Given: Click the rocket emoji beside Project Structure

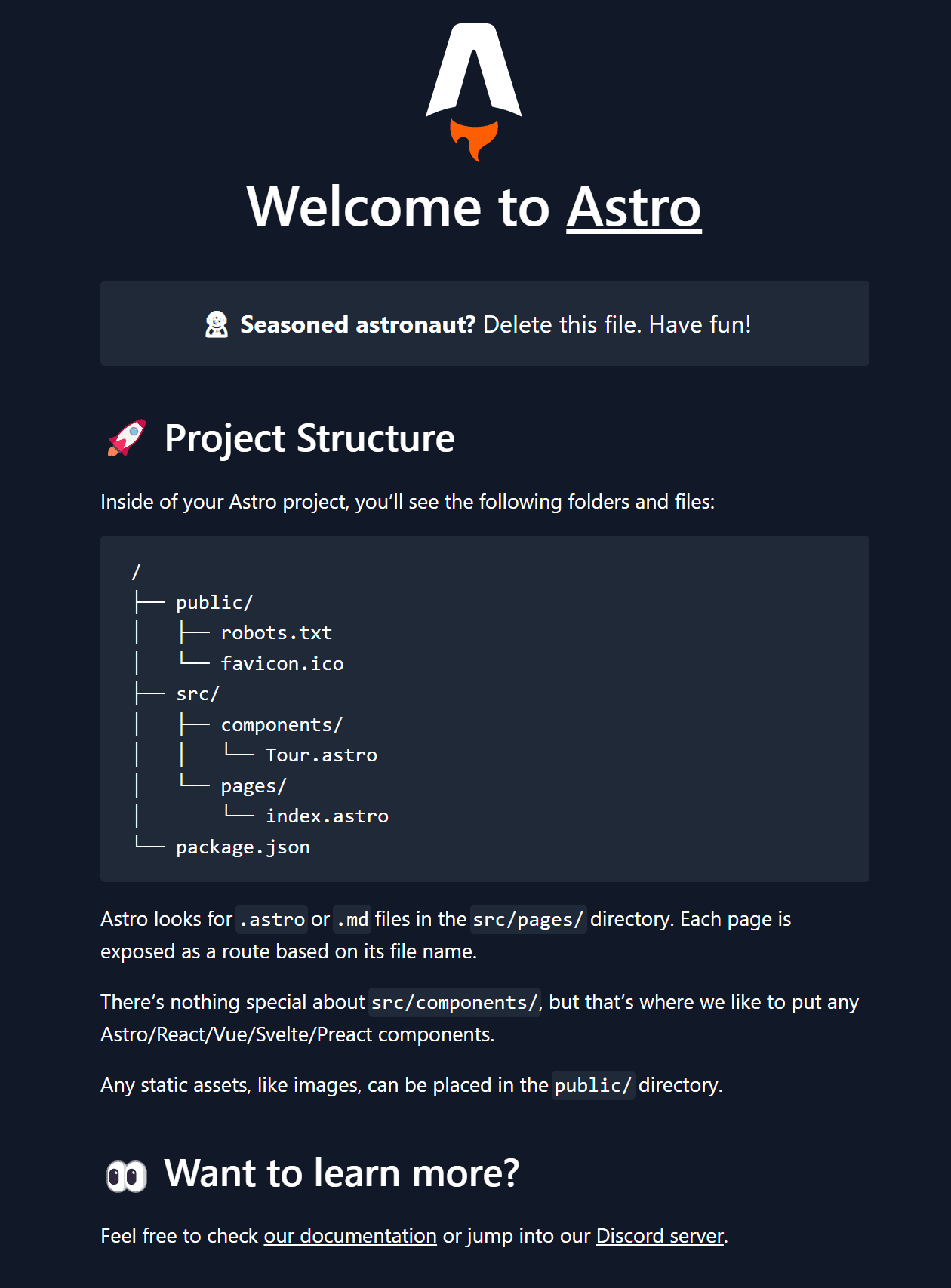Looking at the screenshot, I should click(x=126, y=438).
